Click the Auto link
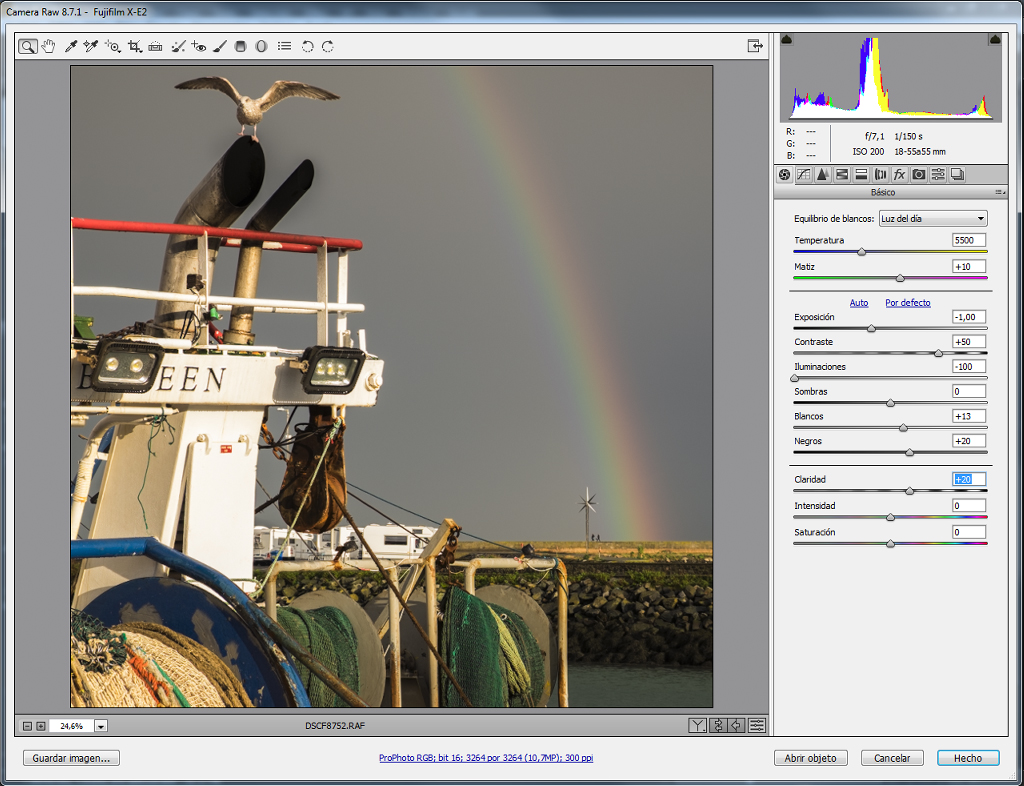This screenshot has width=1024, height=786. click(859, 303)
